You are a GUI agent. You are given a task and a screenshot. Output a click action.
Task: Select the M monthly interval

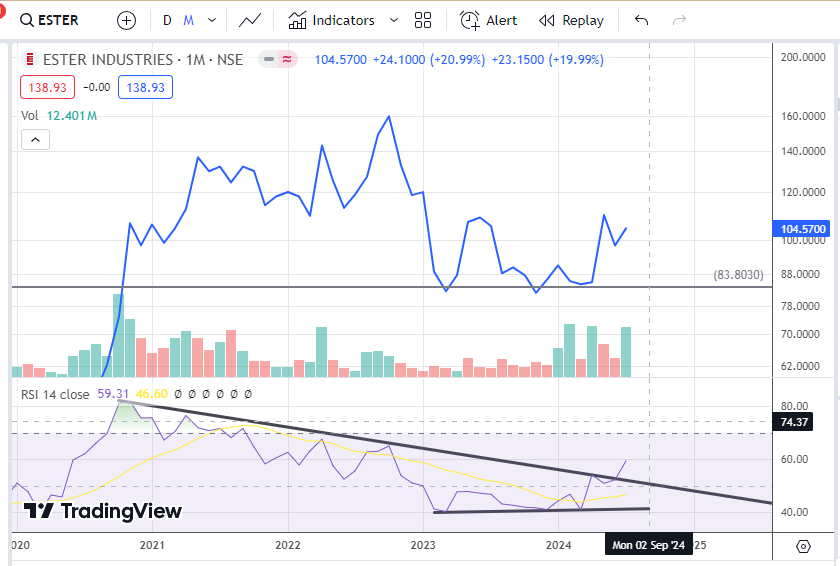click(189, 20)
